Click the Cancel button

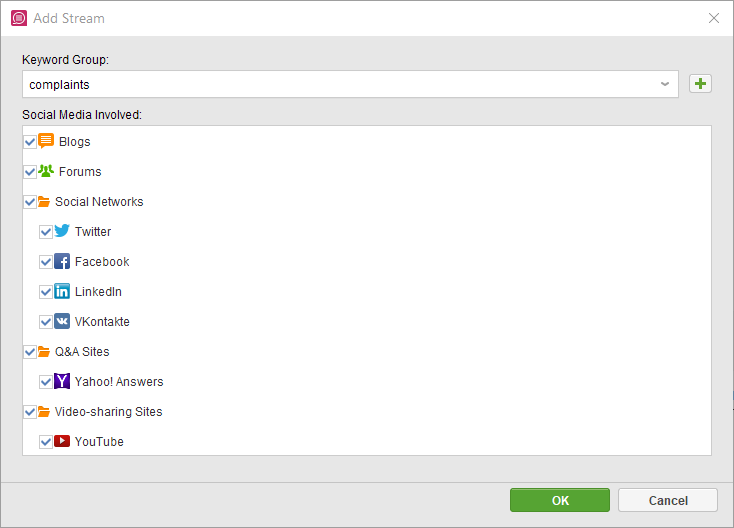(668, 500)
